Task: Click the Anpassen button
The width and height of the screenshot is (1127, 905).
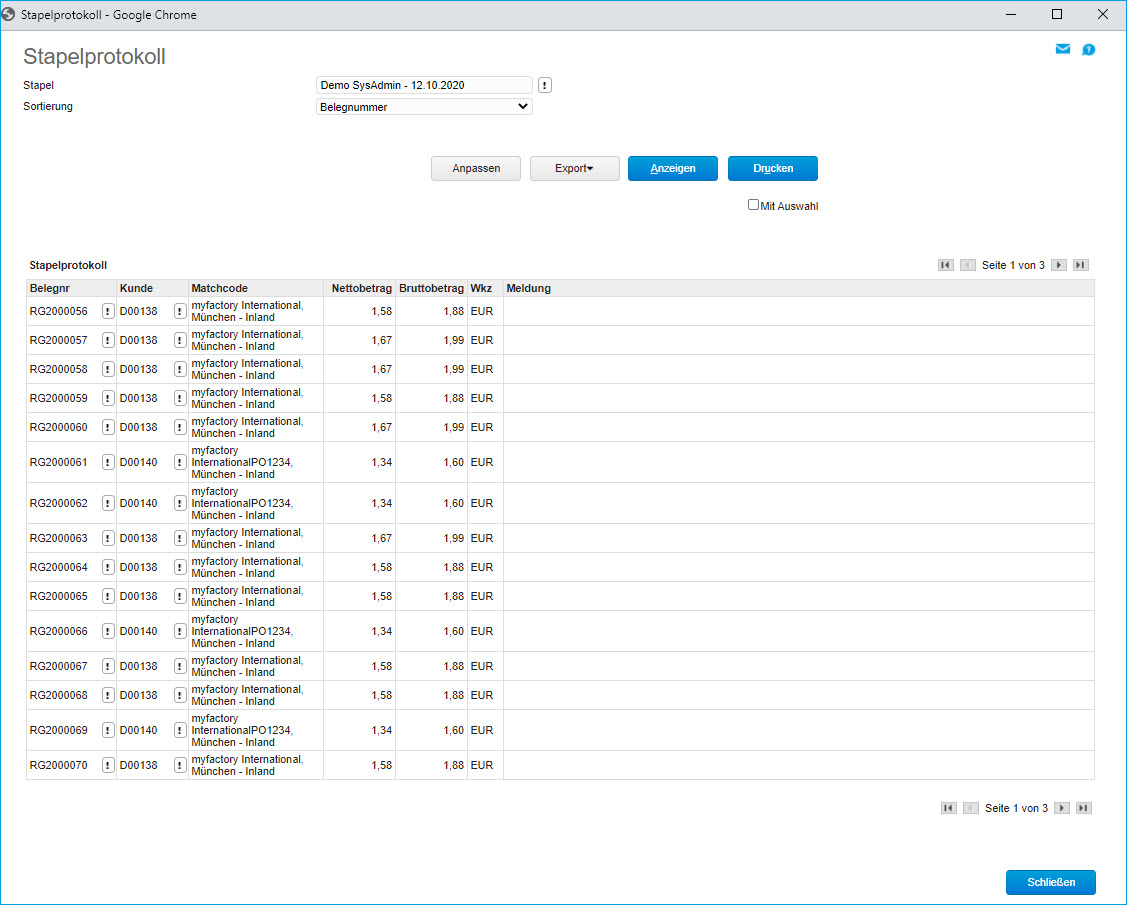Action: pyautogui.click(x=476, y=169)
